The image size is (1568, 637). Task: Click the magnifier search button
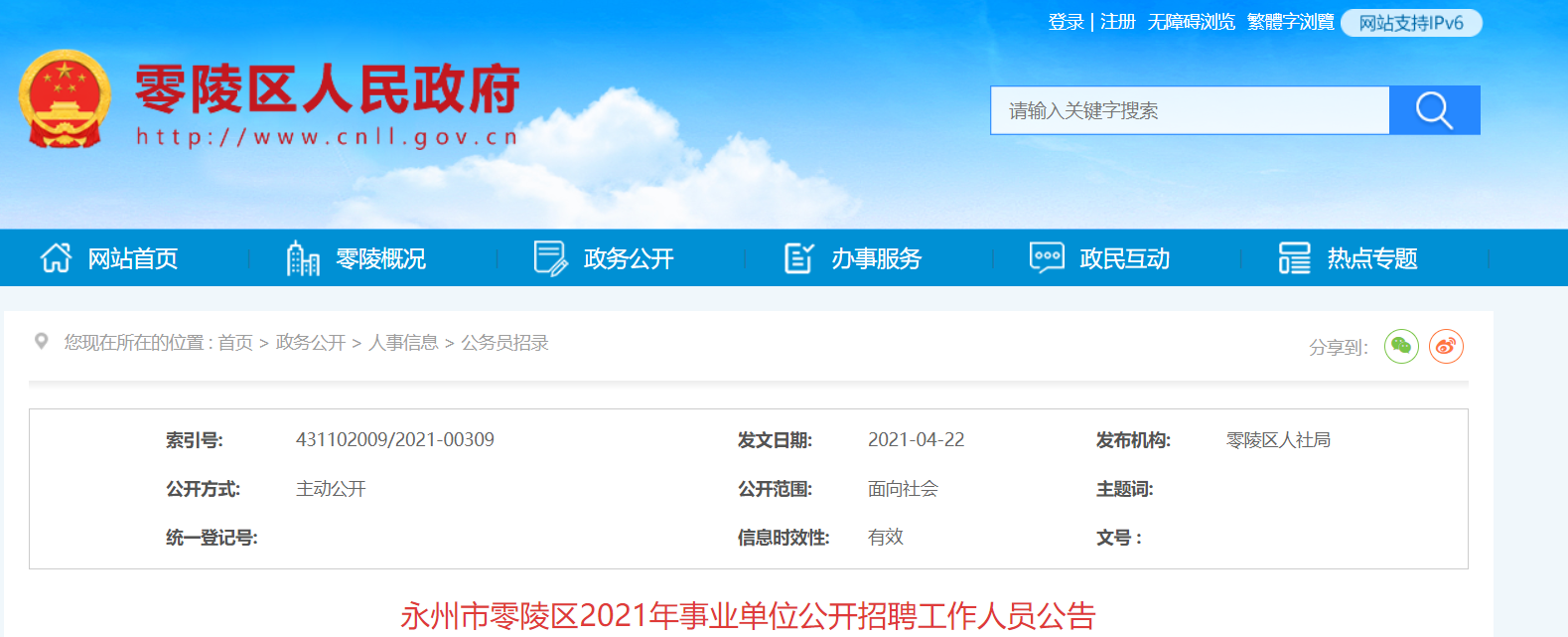pyautogui.click(x=1434, y=110)
